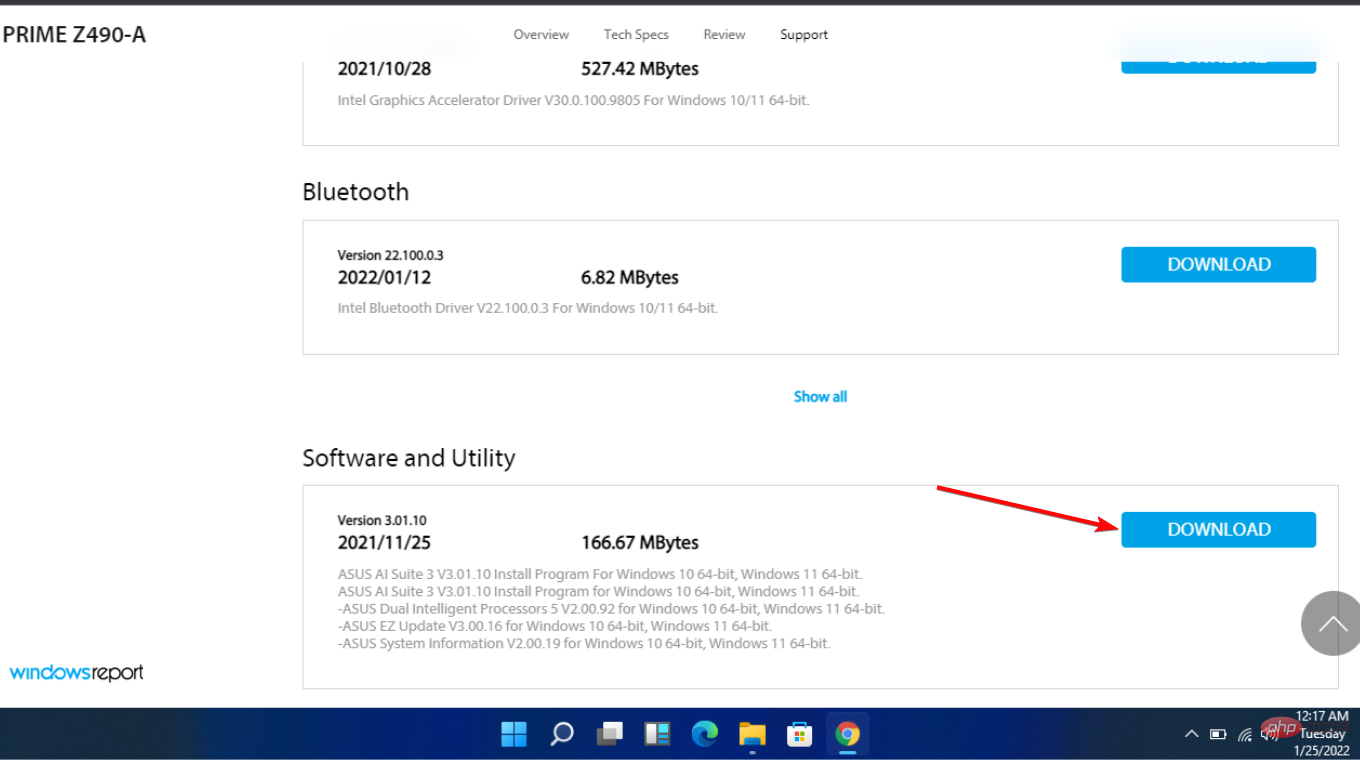Click Show all under Bluetooth
1360x760 pixels.
tap(820, 396)
